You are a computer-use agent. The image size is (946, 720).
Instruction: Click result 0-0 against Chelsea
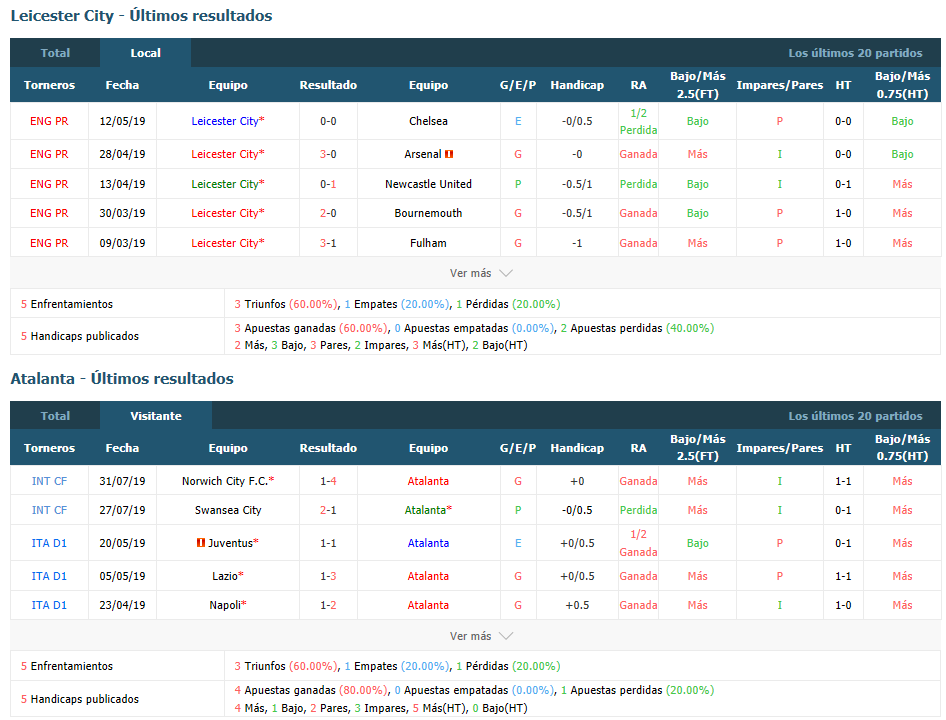328,121
